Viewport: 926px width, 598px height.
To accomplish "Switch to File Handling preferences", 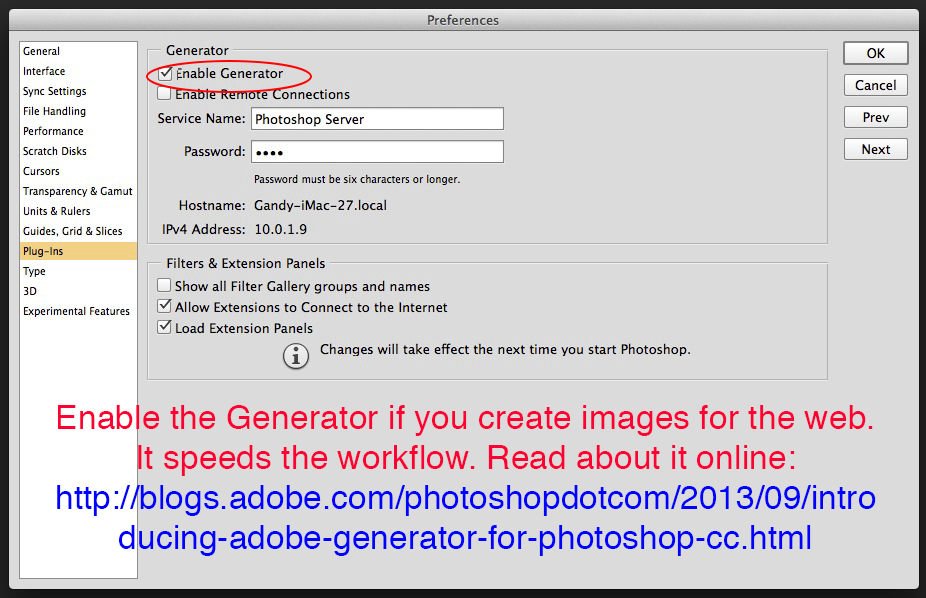I will pyautogui.click(x=78, y=112).
